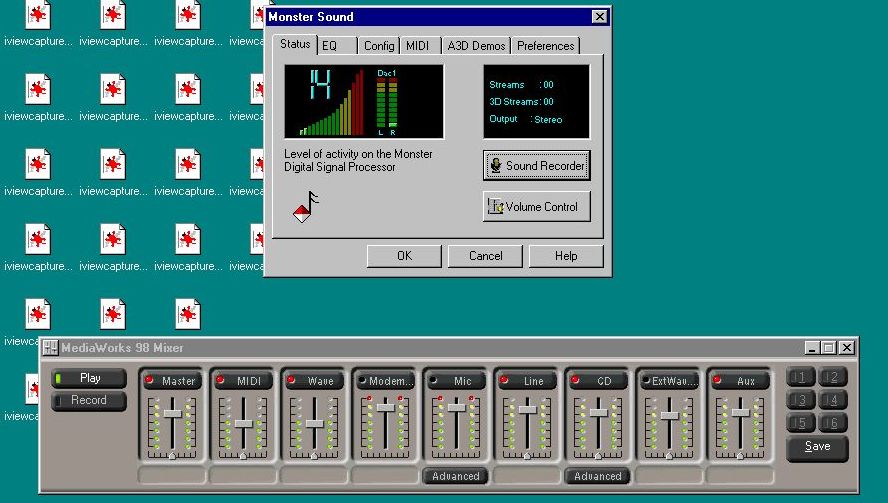888x503 pixels.
Task: Click the "Streams : 00" readout
Action: pos(521,84)
